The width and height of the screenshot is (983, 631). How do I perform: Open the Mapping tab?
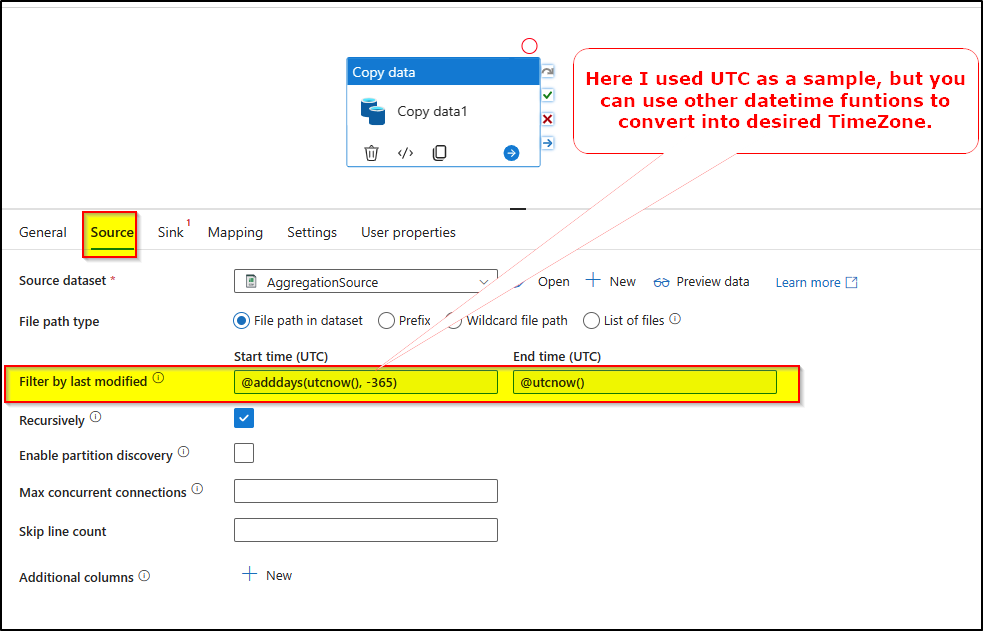point(235,232)
